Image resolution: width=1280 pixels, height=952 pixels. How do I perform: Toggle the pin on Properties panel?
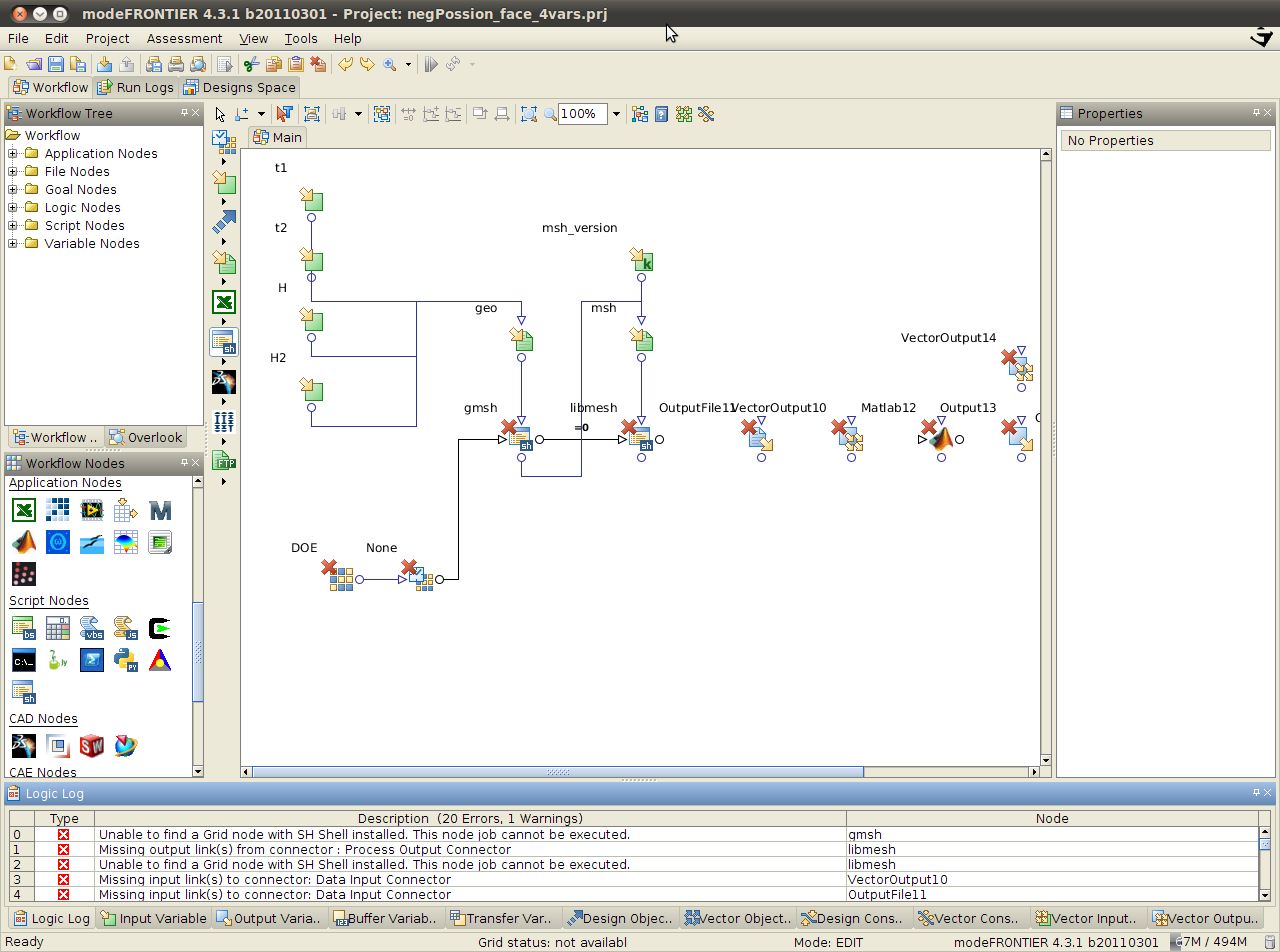[x=1256, y=113]
